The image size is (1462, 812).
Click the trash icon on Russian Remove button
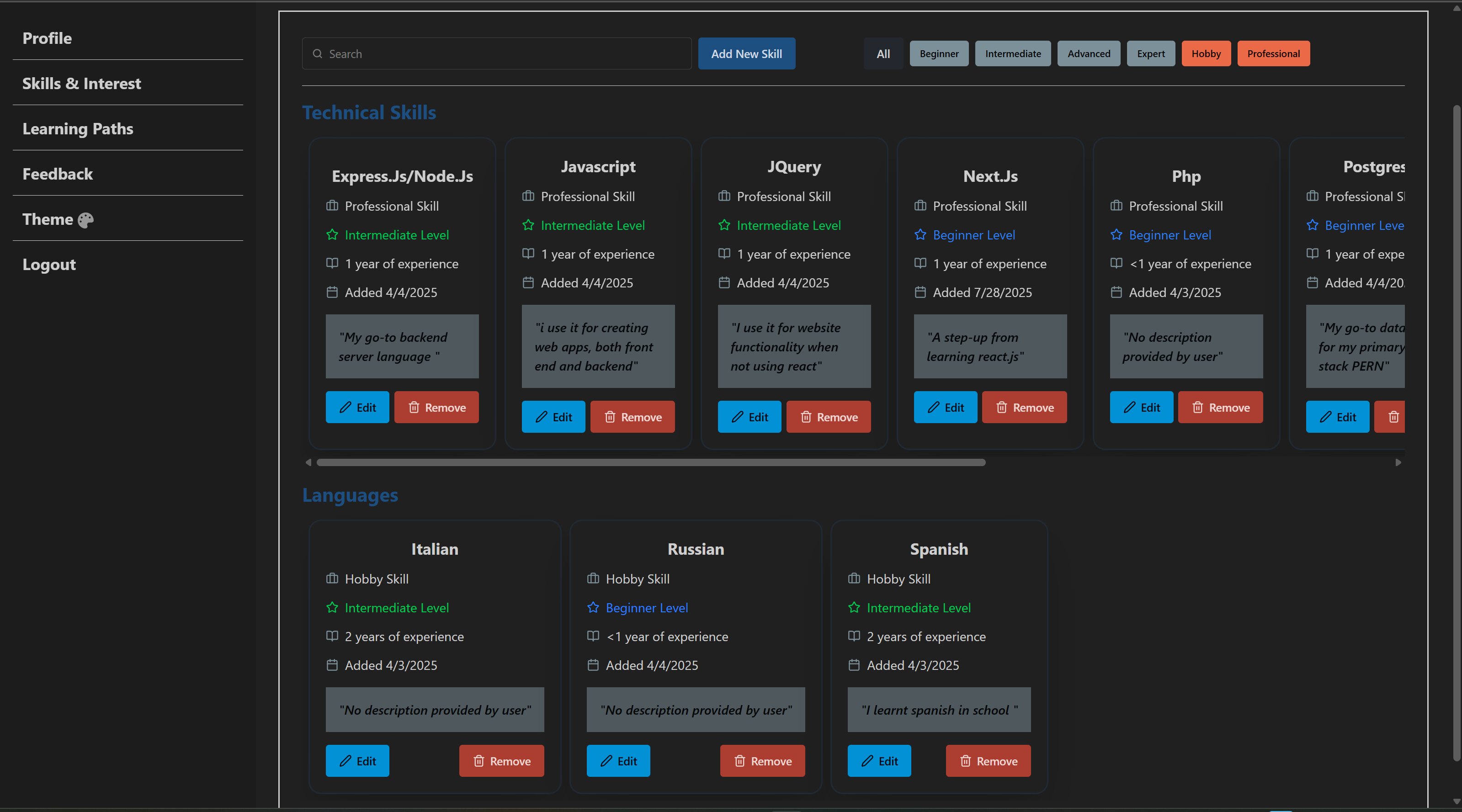[739, 761]
